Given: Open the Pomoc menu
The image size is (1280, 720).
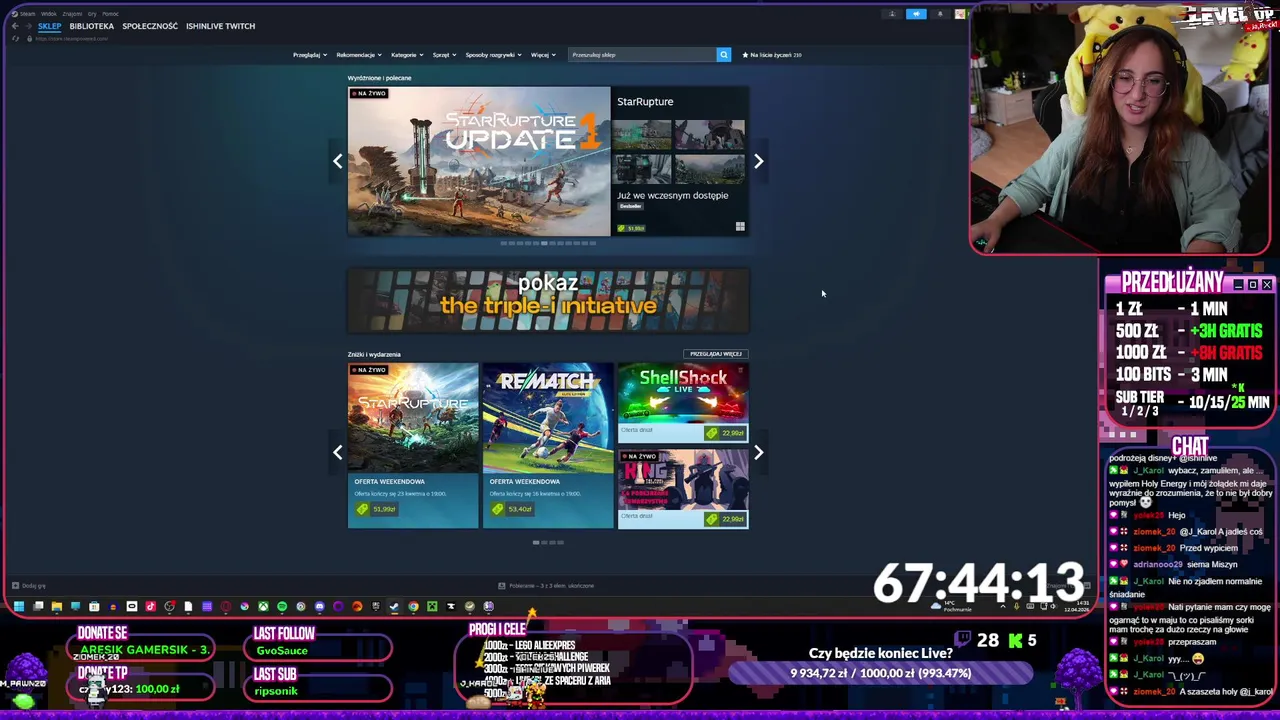Looking at the screenshot, I should [x=110, y=14].
